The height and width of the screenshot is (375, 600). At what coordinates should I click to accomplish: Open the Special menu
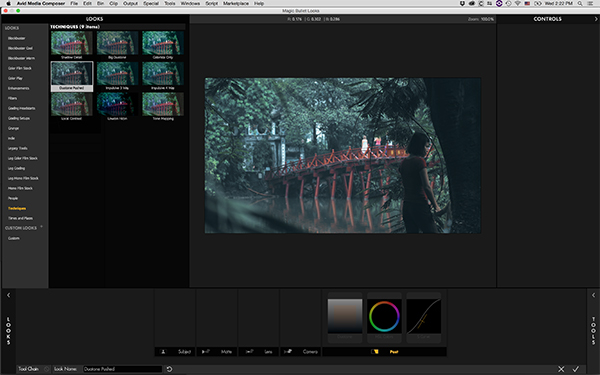click(151, 3)
